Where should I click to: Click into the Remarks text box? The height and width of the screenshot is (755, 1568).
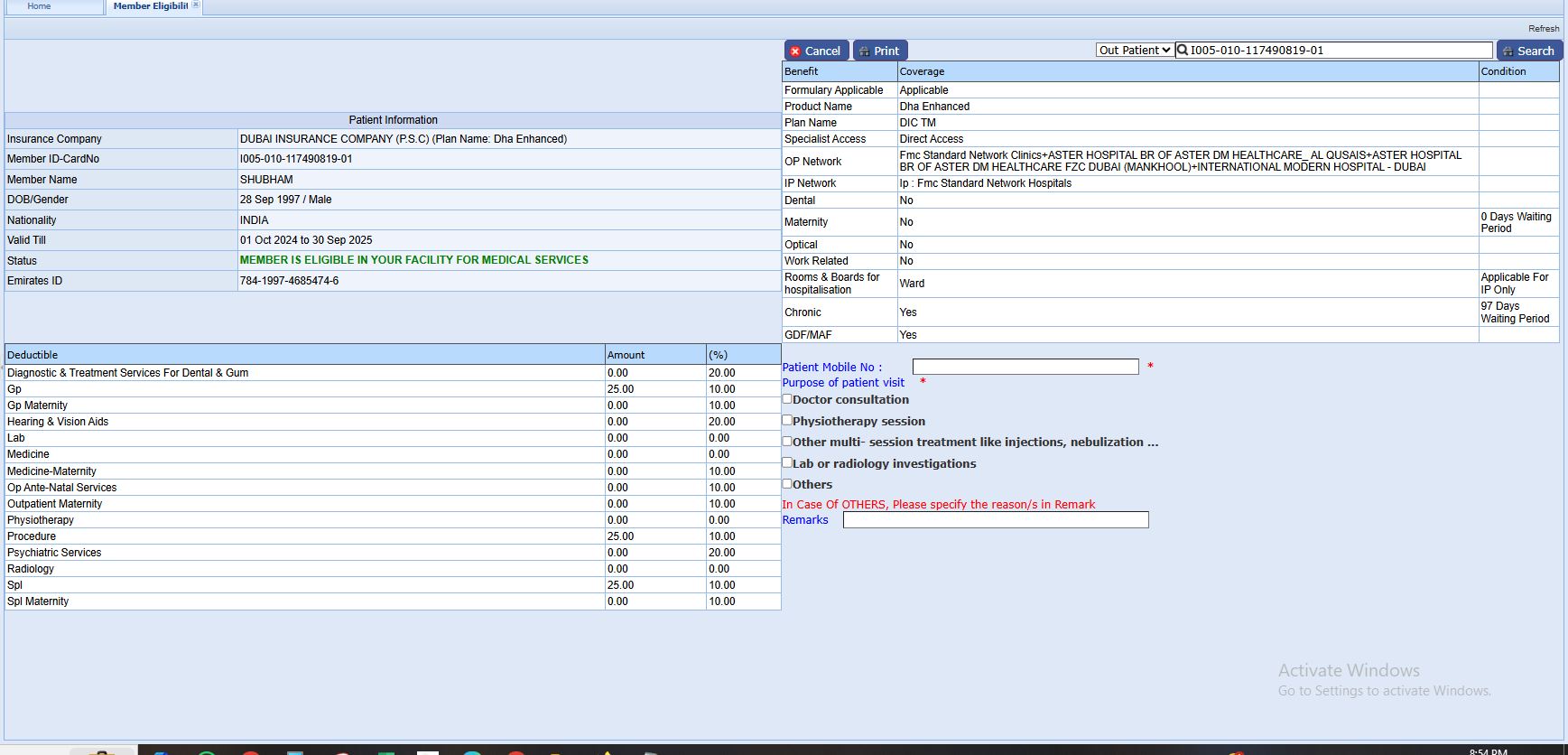click(995, 520)
